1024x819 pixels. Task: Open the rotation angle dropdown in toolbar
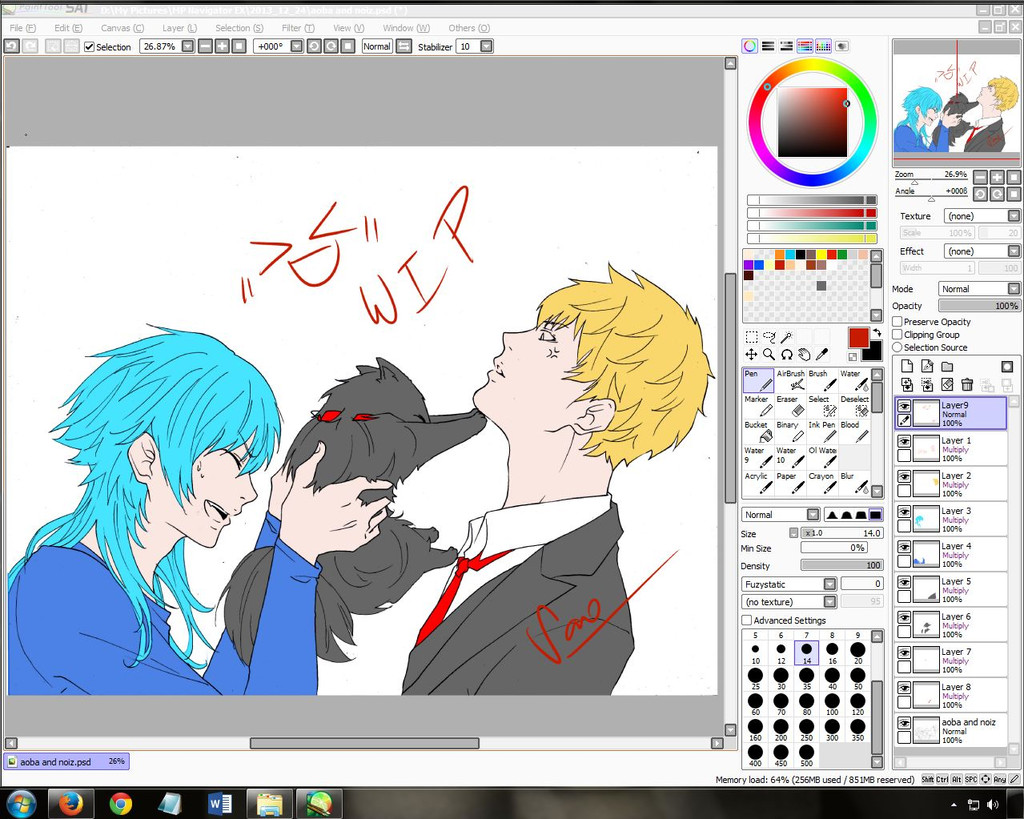pyautogui.click(x=296, y=46)
